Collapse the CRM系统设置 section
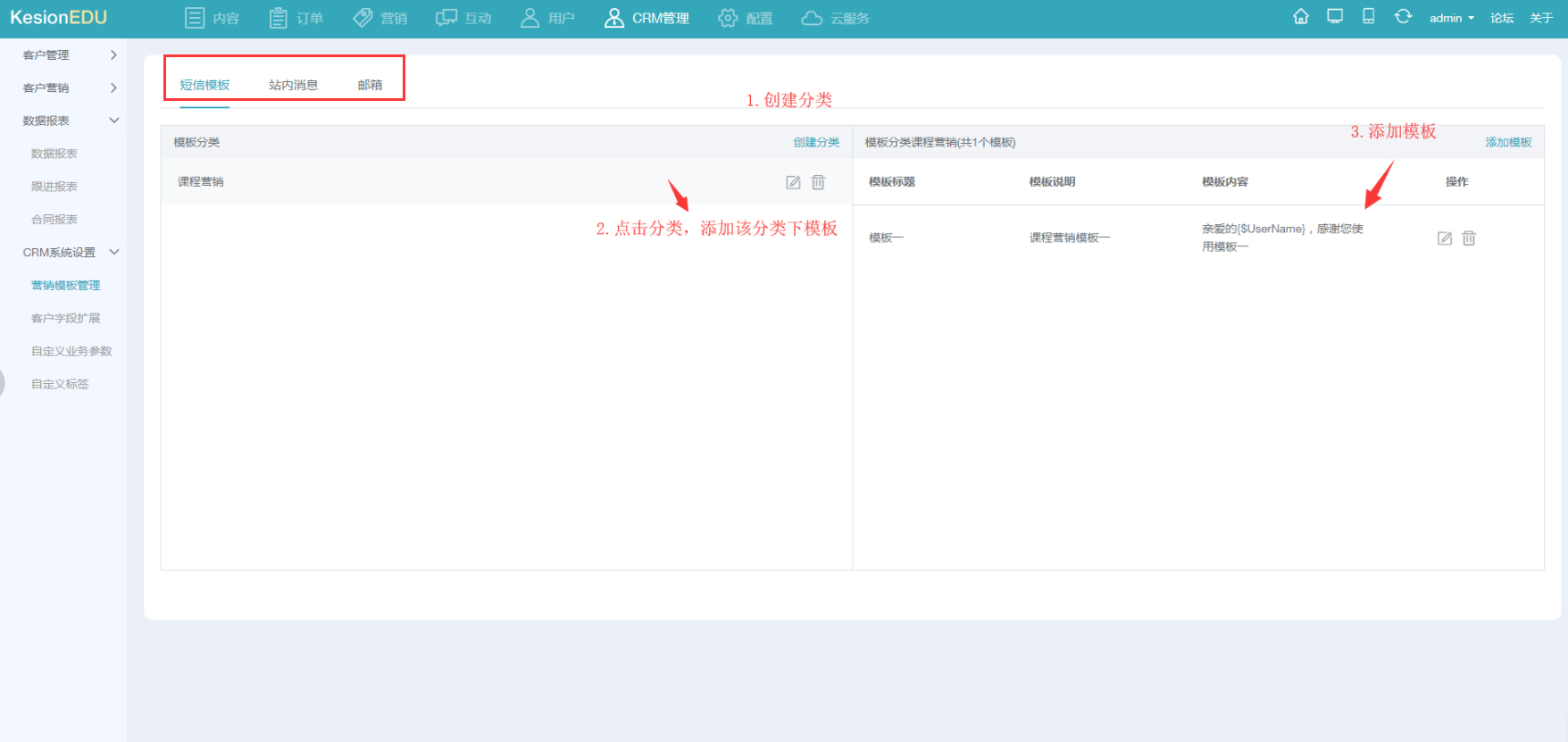1568x742 pixels. pyautogui.click(x=71, y=253)
